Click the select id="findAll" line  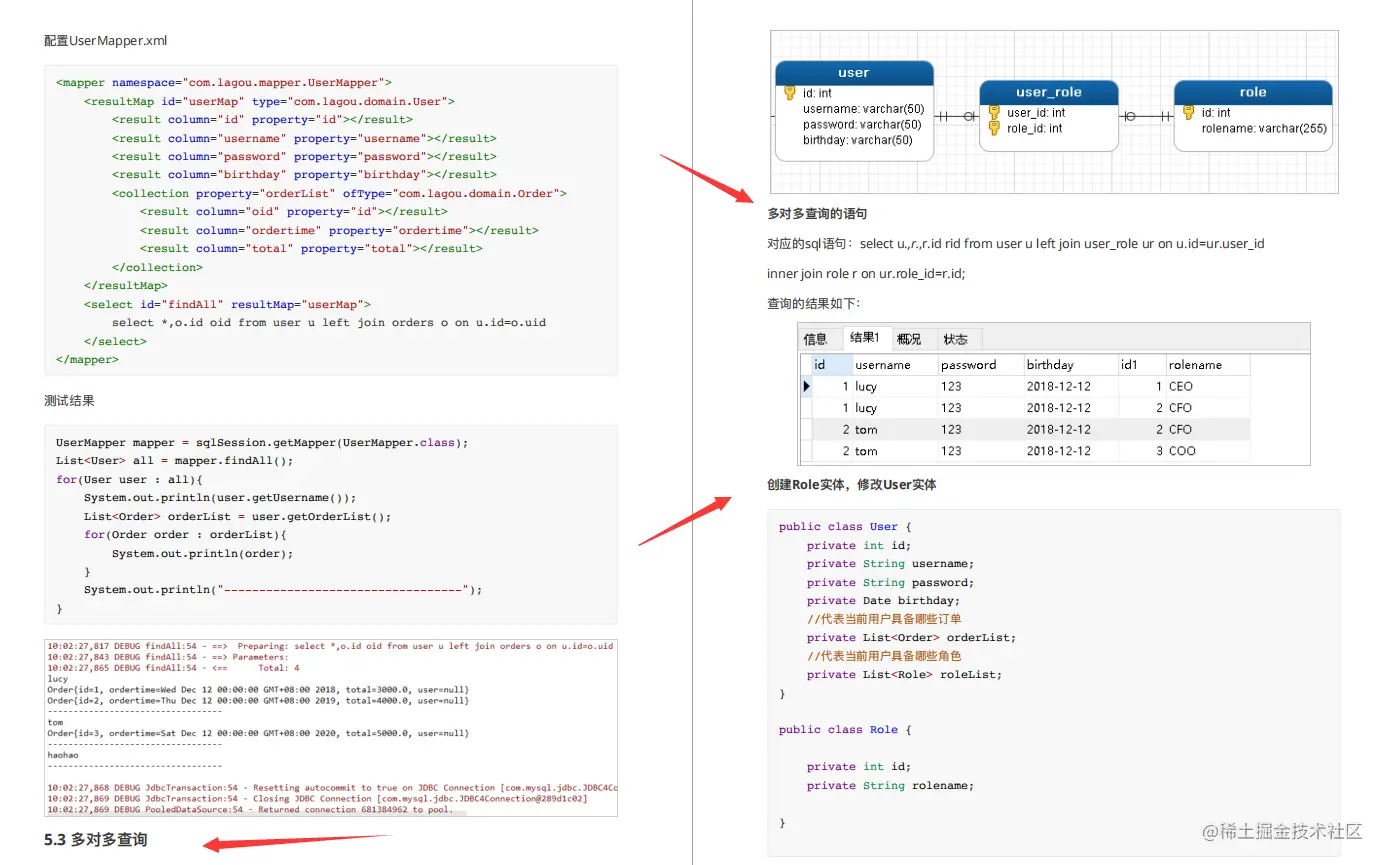pos(227,304)
